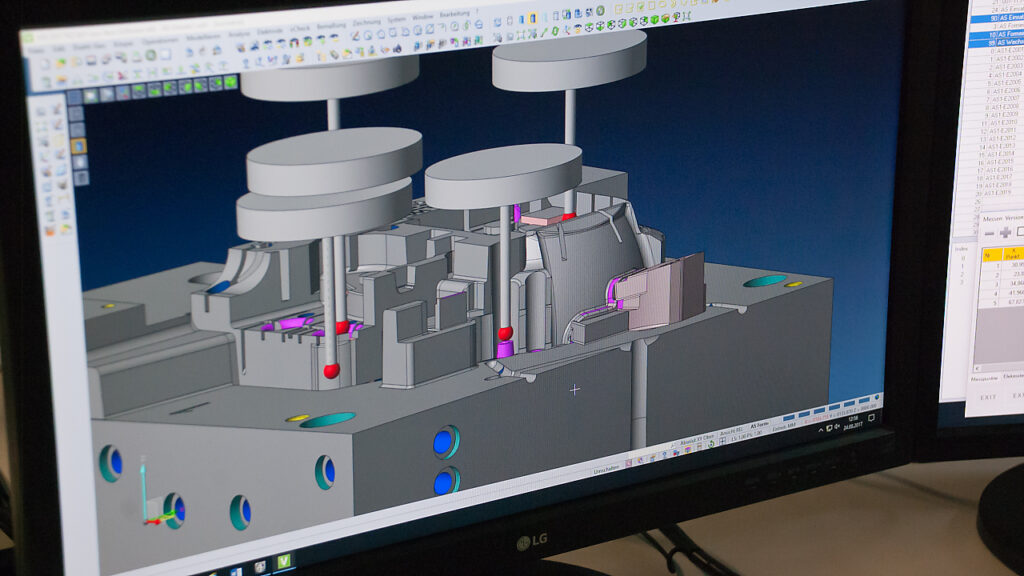Click the Umschalten label in status bar
The width and height of the screenshot is (1024, 576).
(607, 468)
